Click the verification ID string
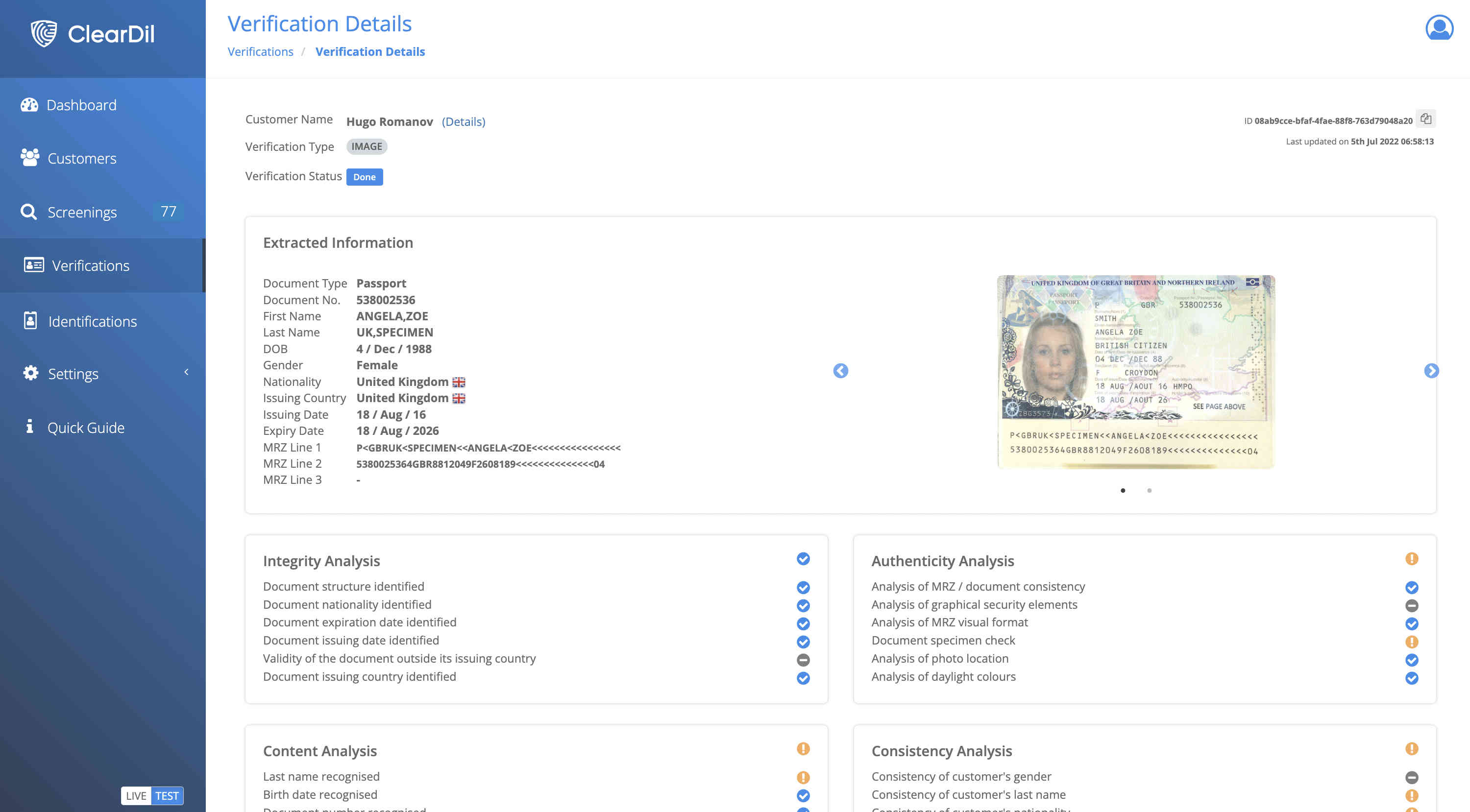 [x=1333, y=121]
